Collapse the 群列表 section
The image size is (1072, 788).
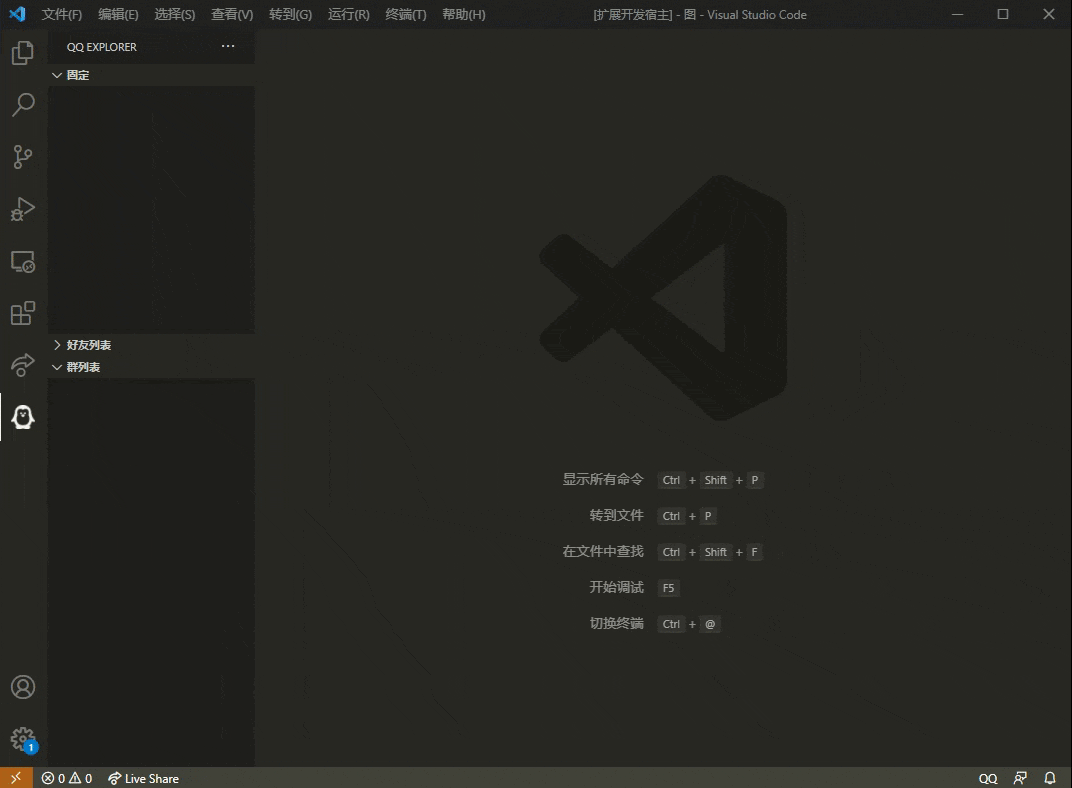point(151,367)
